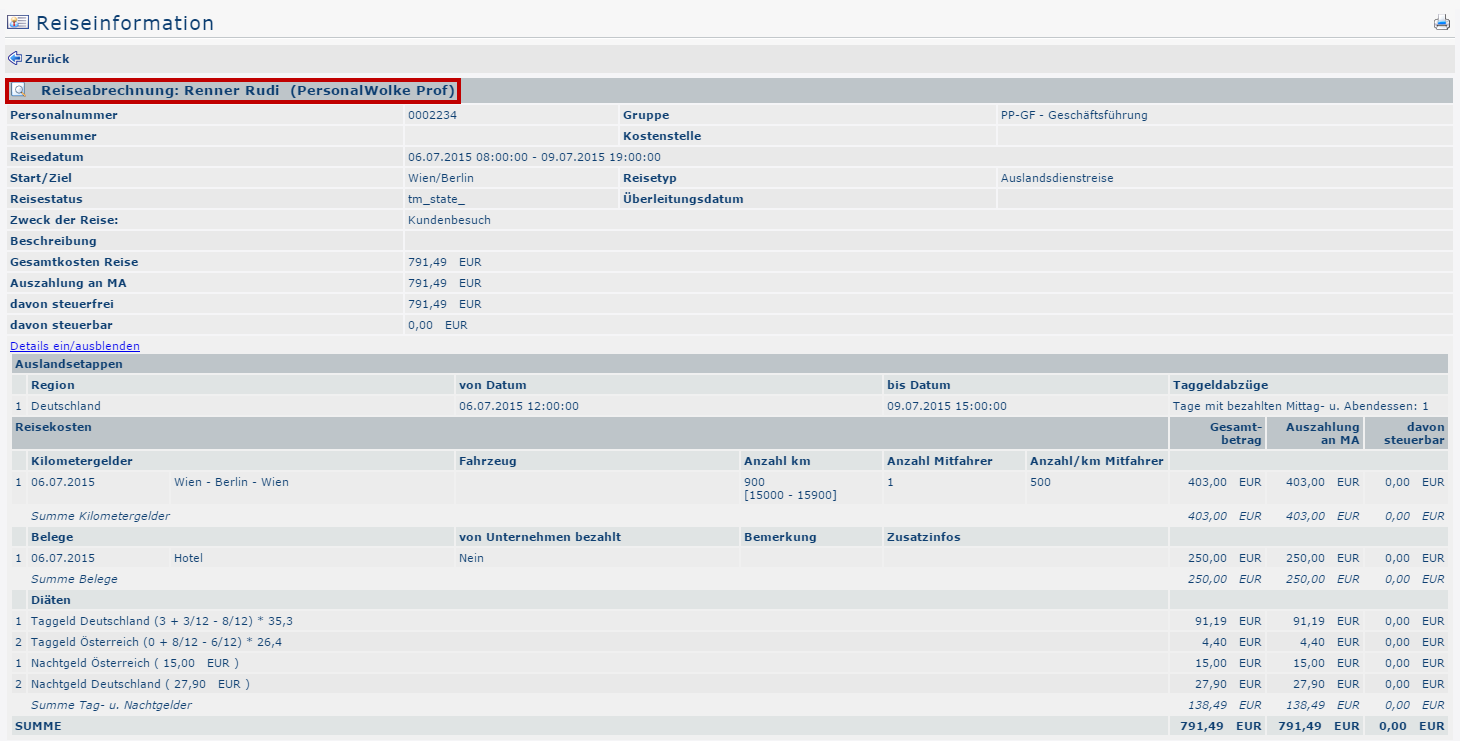Select the Hotel receipt entry
The width and height of the screenshot is (1460, 741).
(188, 558)
